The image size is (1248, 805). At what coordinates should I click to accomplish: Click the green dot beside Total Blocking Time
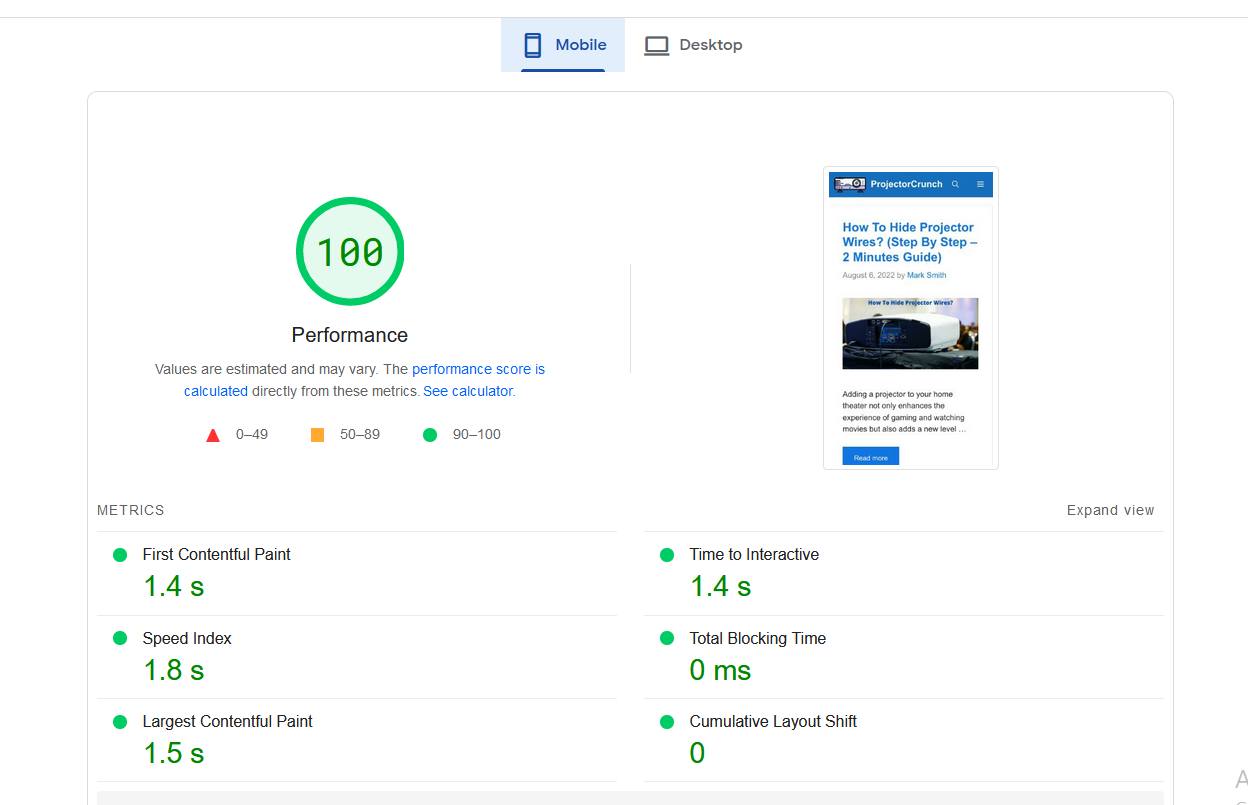pyautogui.click(x=667, y=638)
